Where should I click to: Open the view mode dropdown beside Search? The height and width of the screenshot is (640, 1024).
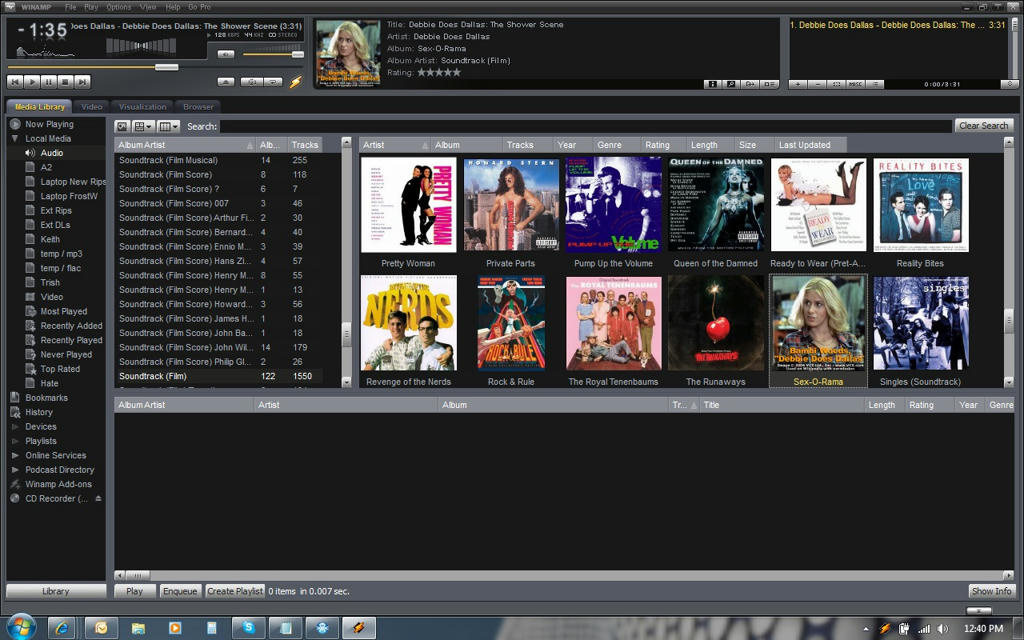click(x=143, y=126)
